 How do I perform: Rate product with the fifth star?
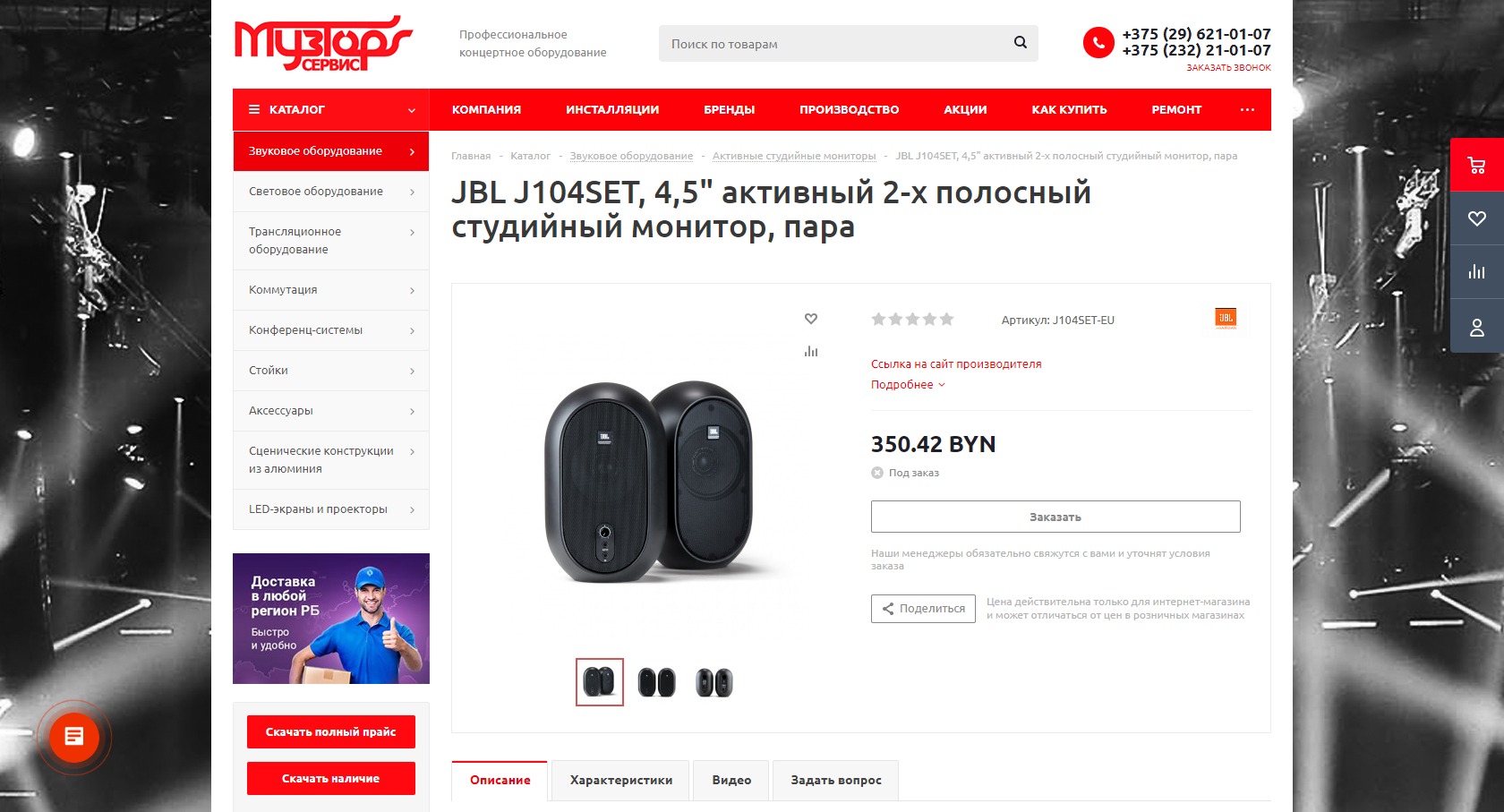[x=947, y=319]
